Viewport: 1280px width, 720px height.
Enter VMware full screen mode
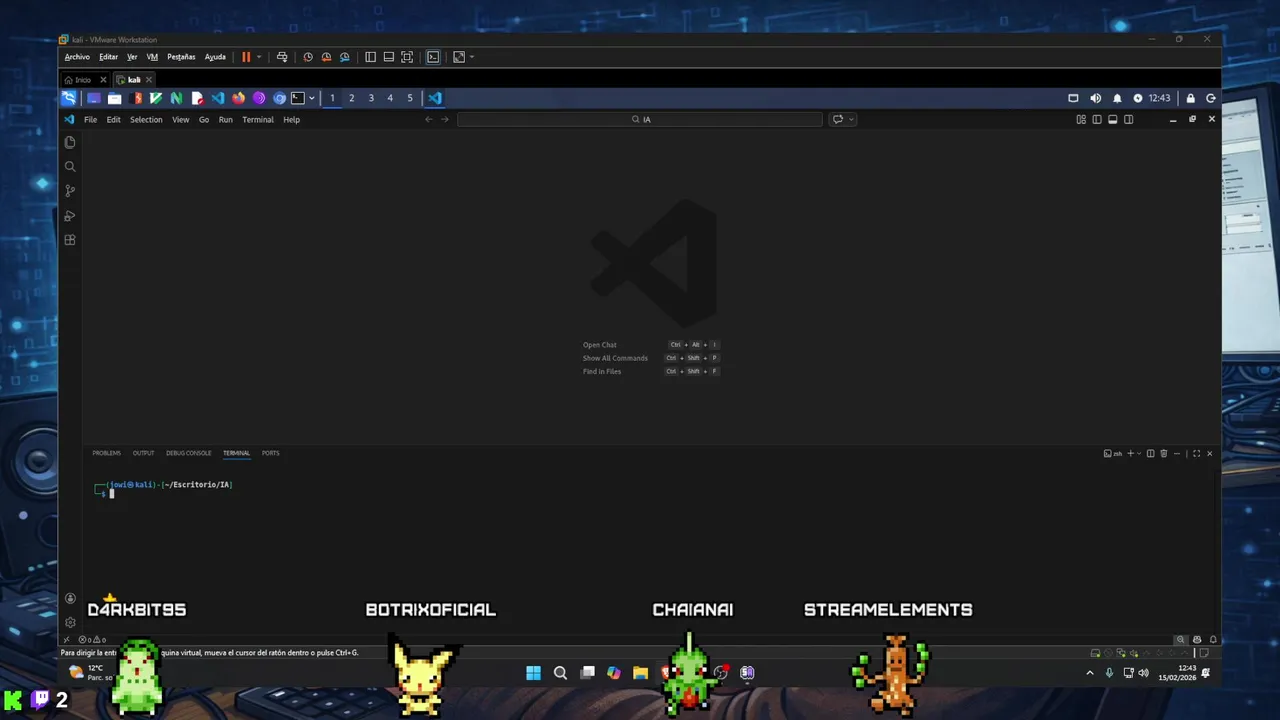point(407,57)
